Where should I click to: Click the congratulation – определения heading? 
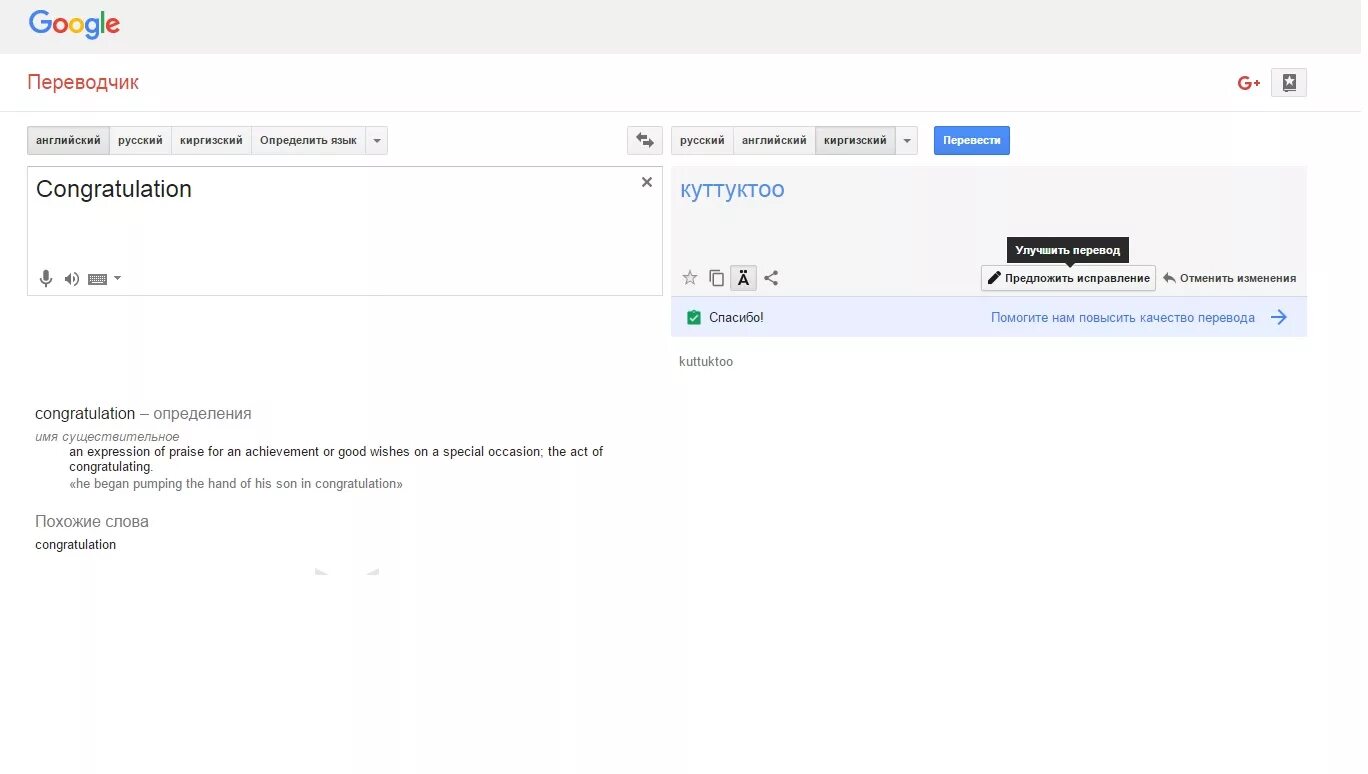coord(143,413)
